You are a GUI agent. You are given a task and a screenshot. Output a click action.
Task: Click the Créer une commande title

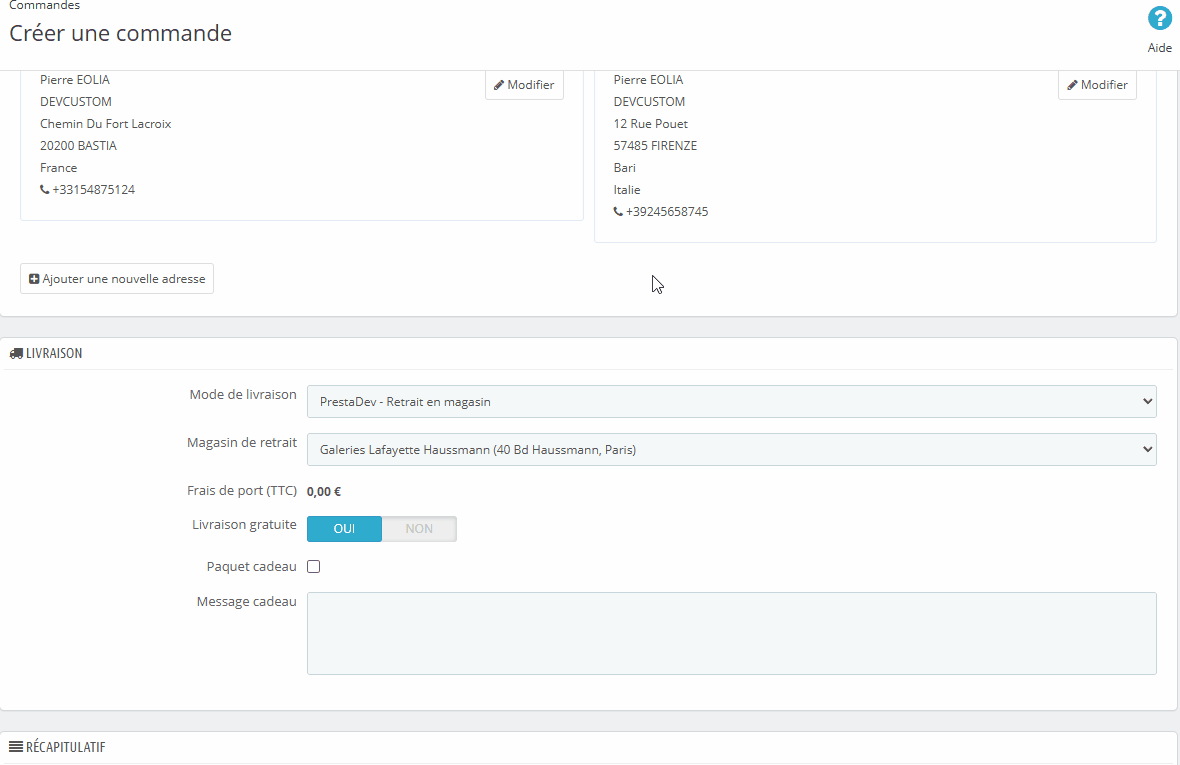point(120,33)
